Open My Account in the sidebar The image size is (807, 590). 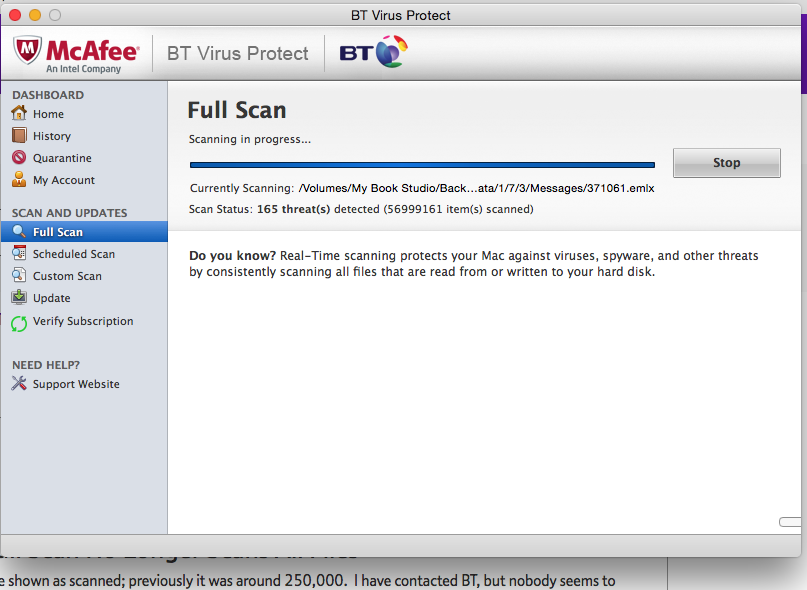pyautogui.click(x=64, y=180)
